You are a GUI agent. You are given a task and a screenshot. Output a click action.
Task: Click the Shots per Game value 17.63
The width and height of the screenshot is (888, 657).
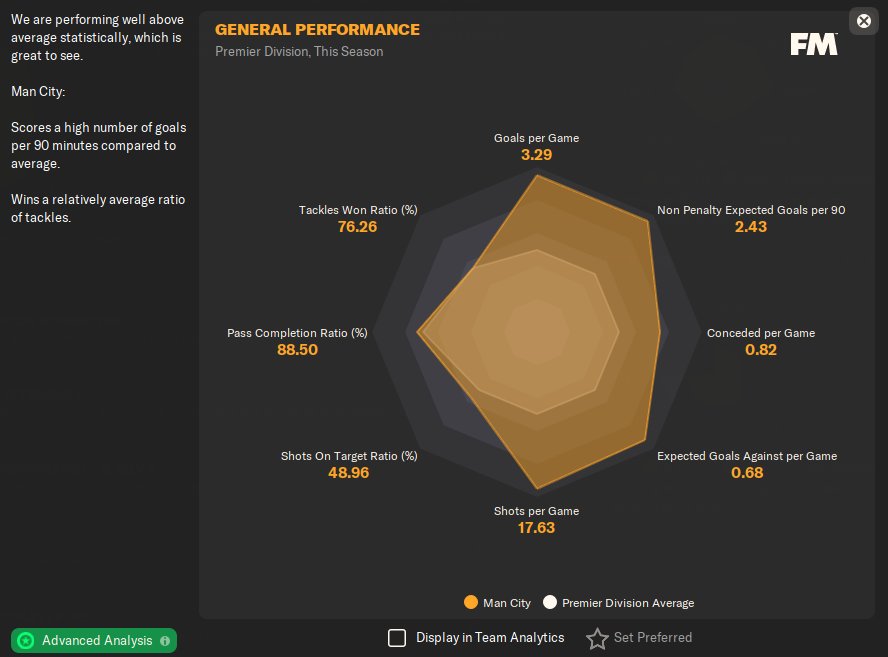[x=536, y=527]
